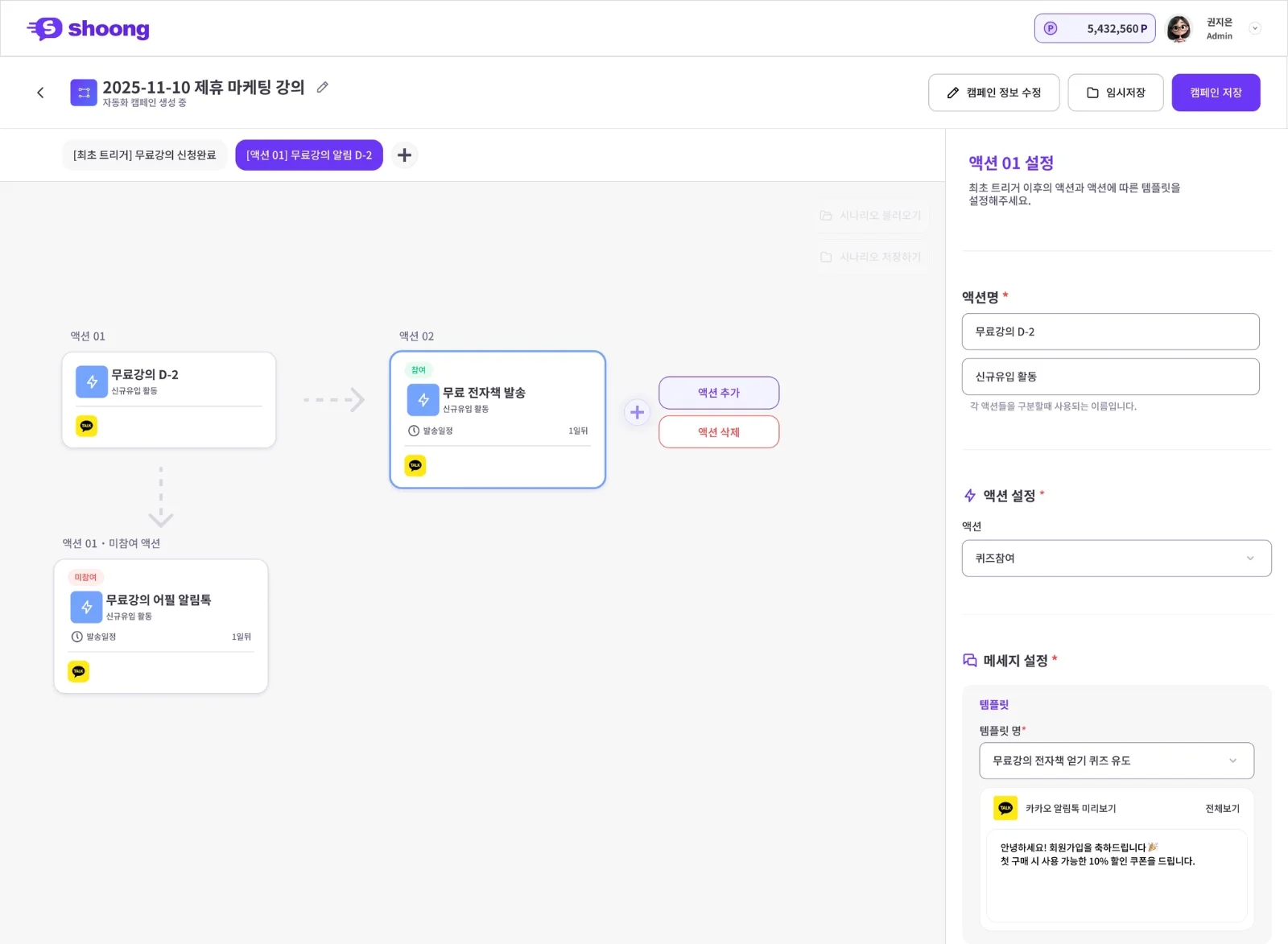Click the purple campaign flow icon

click(x=84, y=93)
